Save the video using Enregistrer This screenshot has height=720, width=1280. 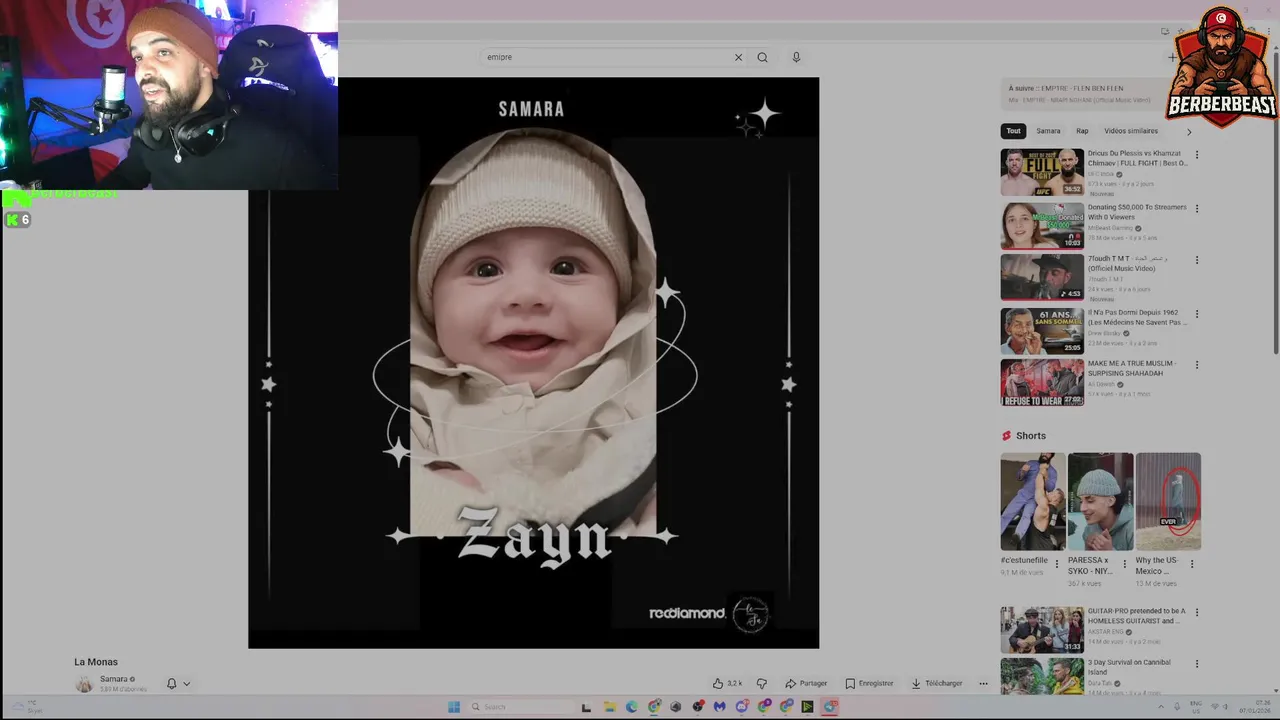pos(869,683)
